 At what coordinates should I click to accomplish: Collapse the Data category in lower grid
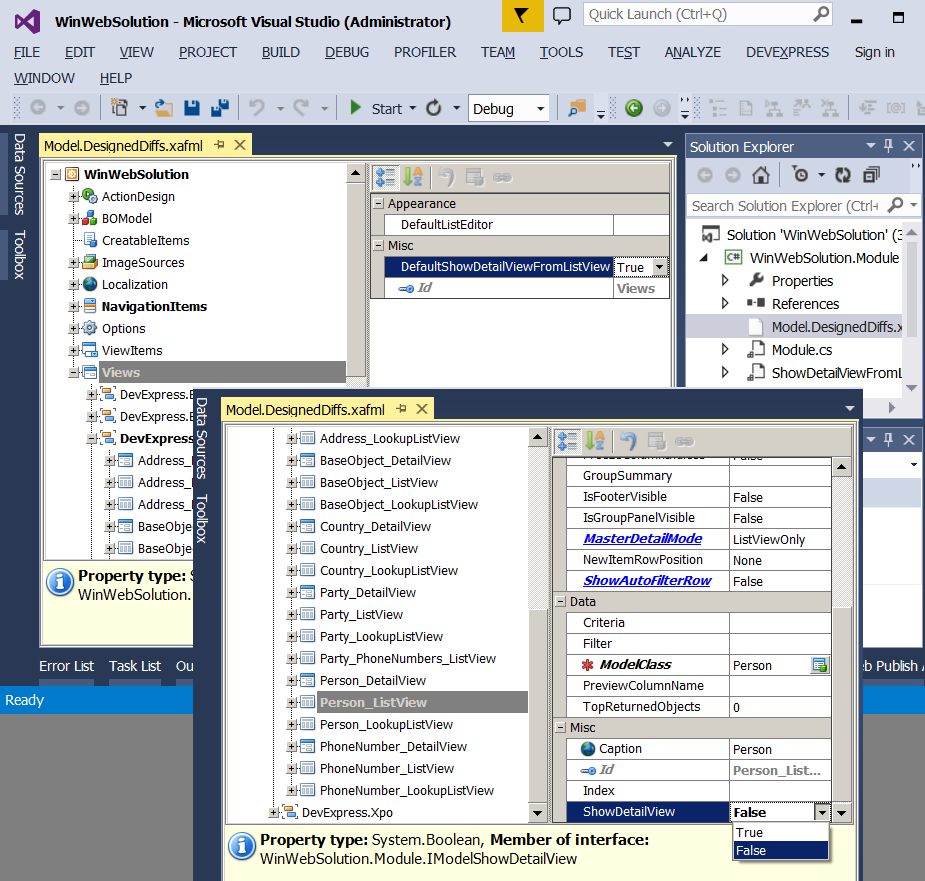click(561, 601)
